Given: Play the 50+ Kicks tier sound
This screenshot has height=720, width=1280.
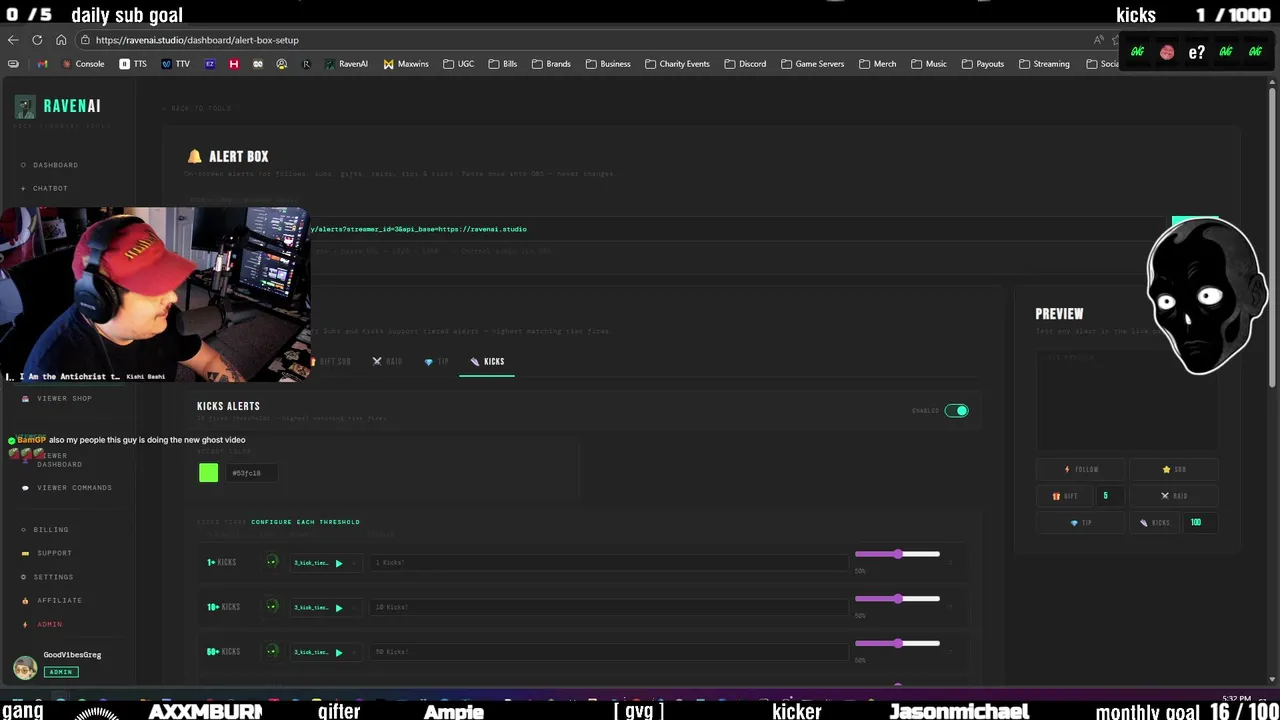Looking at the screenshot, I should (x=339, y=652).
